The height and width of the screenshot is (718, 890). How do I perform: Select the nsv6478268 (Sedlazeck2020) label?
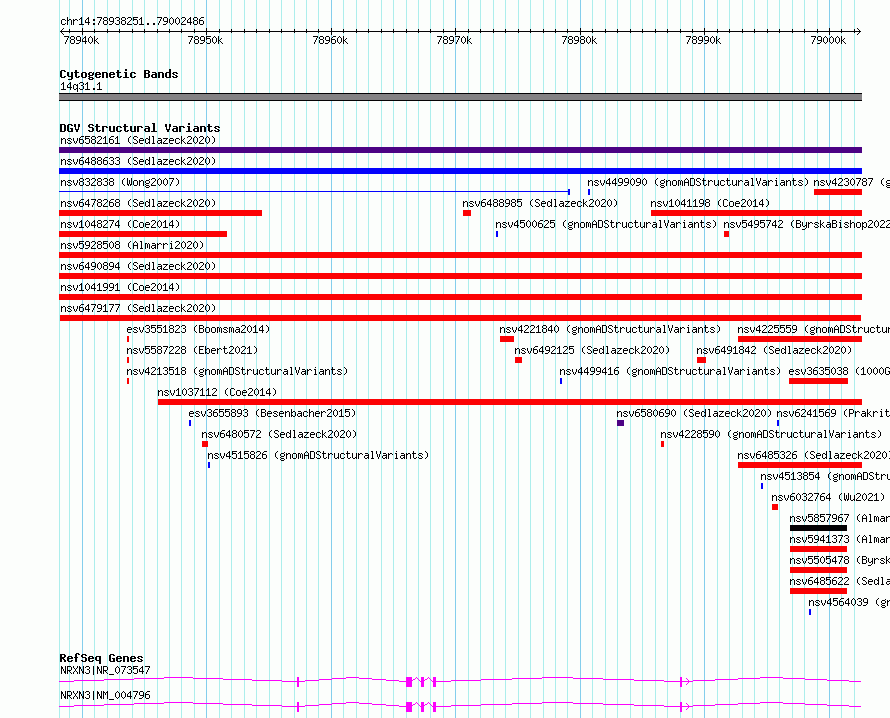(138, 203)
